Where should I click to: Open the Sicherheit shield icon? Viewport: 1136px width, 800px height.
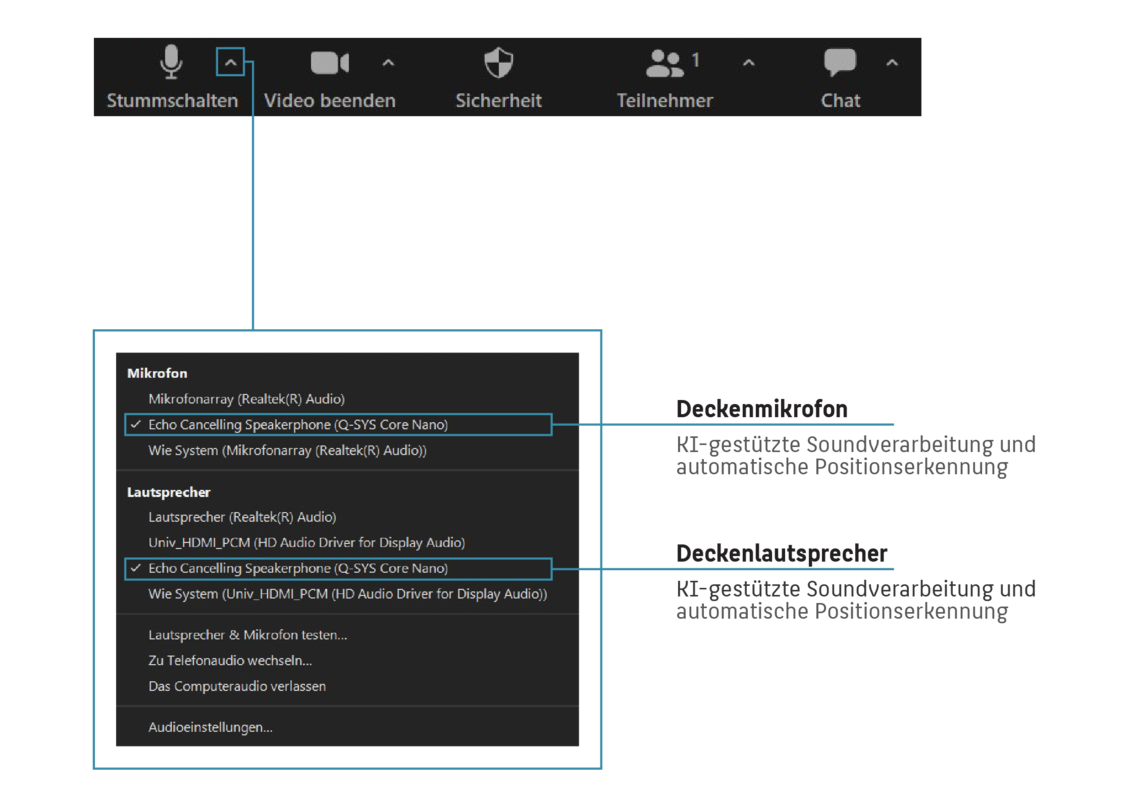(498, 63)
